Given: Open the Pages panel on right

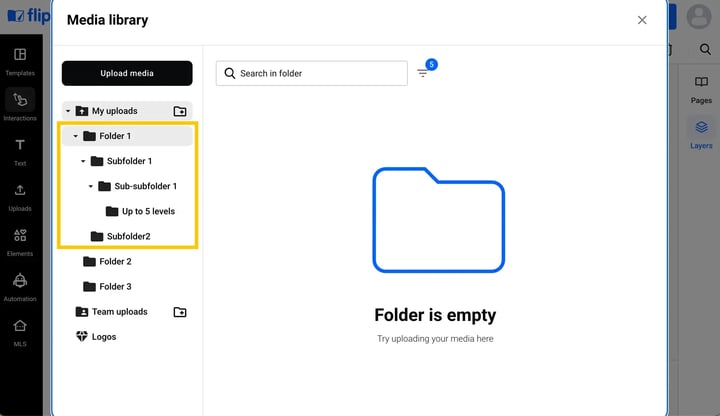Looking at the screenshot, I should (x=701, y=90).
